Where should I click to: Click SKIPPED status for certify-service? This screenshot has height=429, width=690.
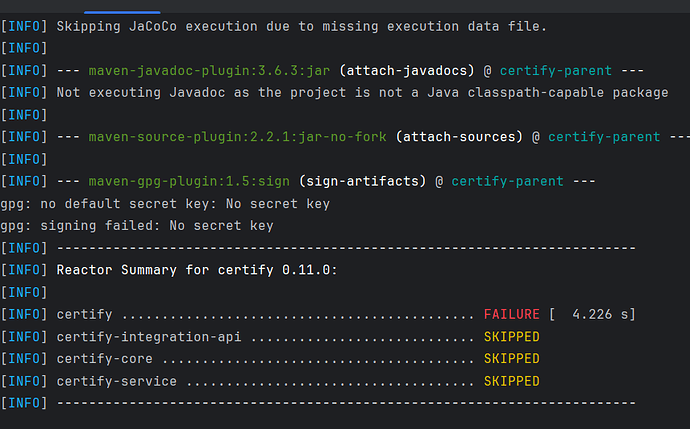[511, 381]
